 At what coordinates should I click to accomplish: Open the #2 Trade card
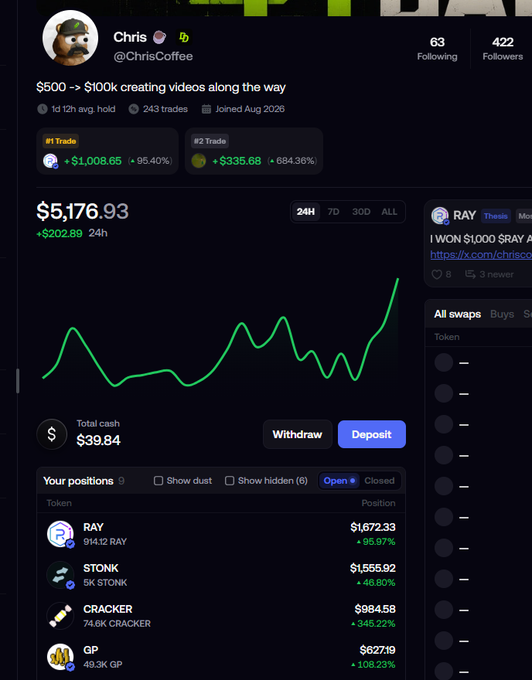click(254, 151)
